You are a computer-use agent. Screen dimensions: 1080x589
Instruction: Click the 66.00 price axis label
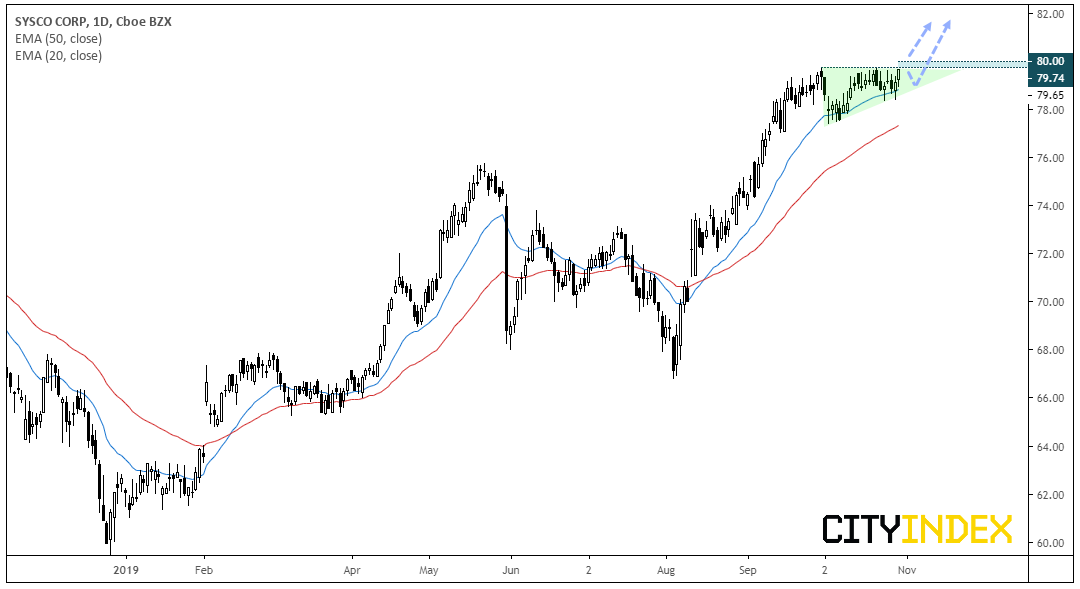point(1050,398)
